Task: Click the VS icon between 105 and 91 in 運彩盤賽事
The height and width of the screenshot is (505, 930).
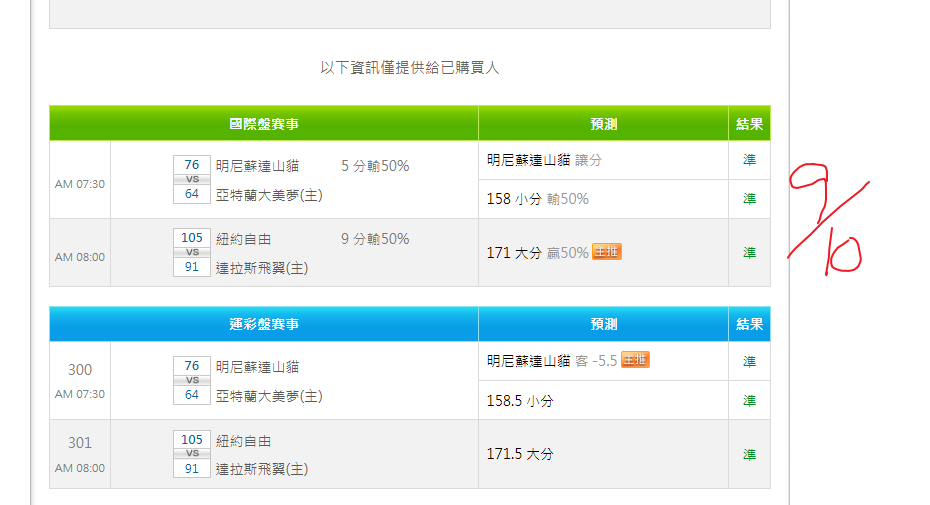Action: [x=192, y=454]
